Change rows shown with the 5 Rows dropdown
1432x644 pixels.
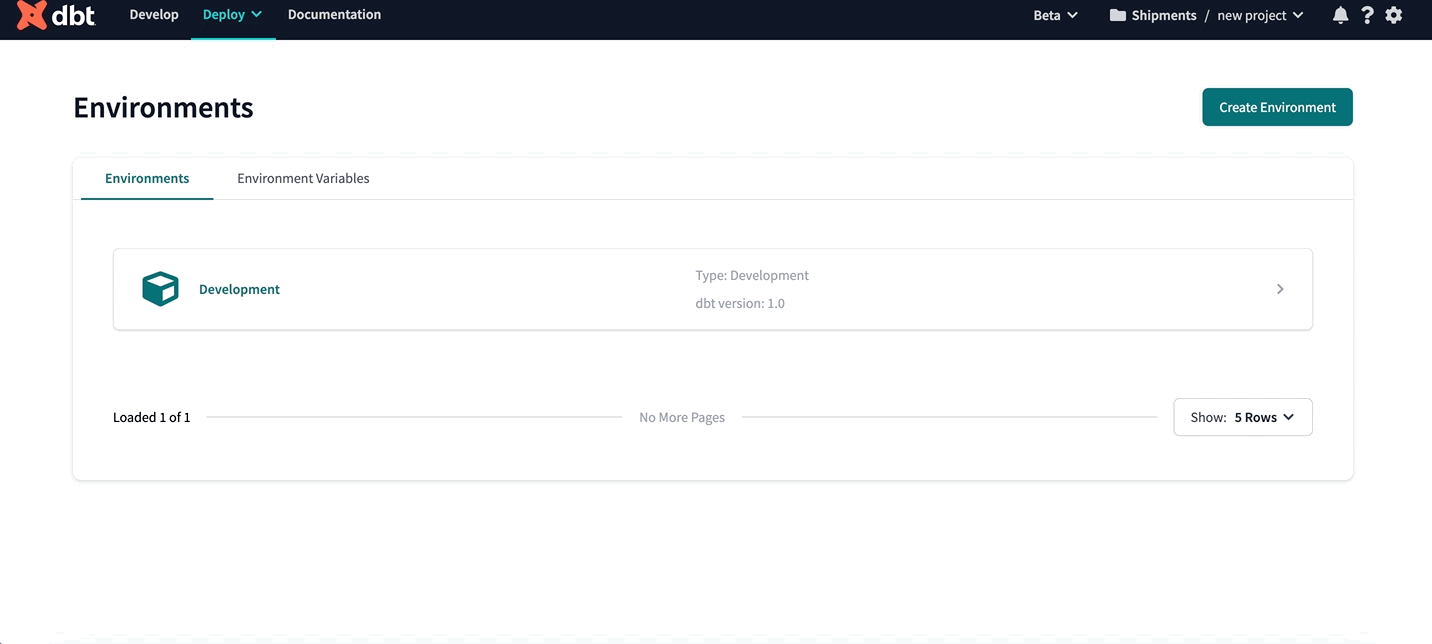1242,417
